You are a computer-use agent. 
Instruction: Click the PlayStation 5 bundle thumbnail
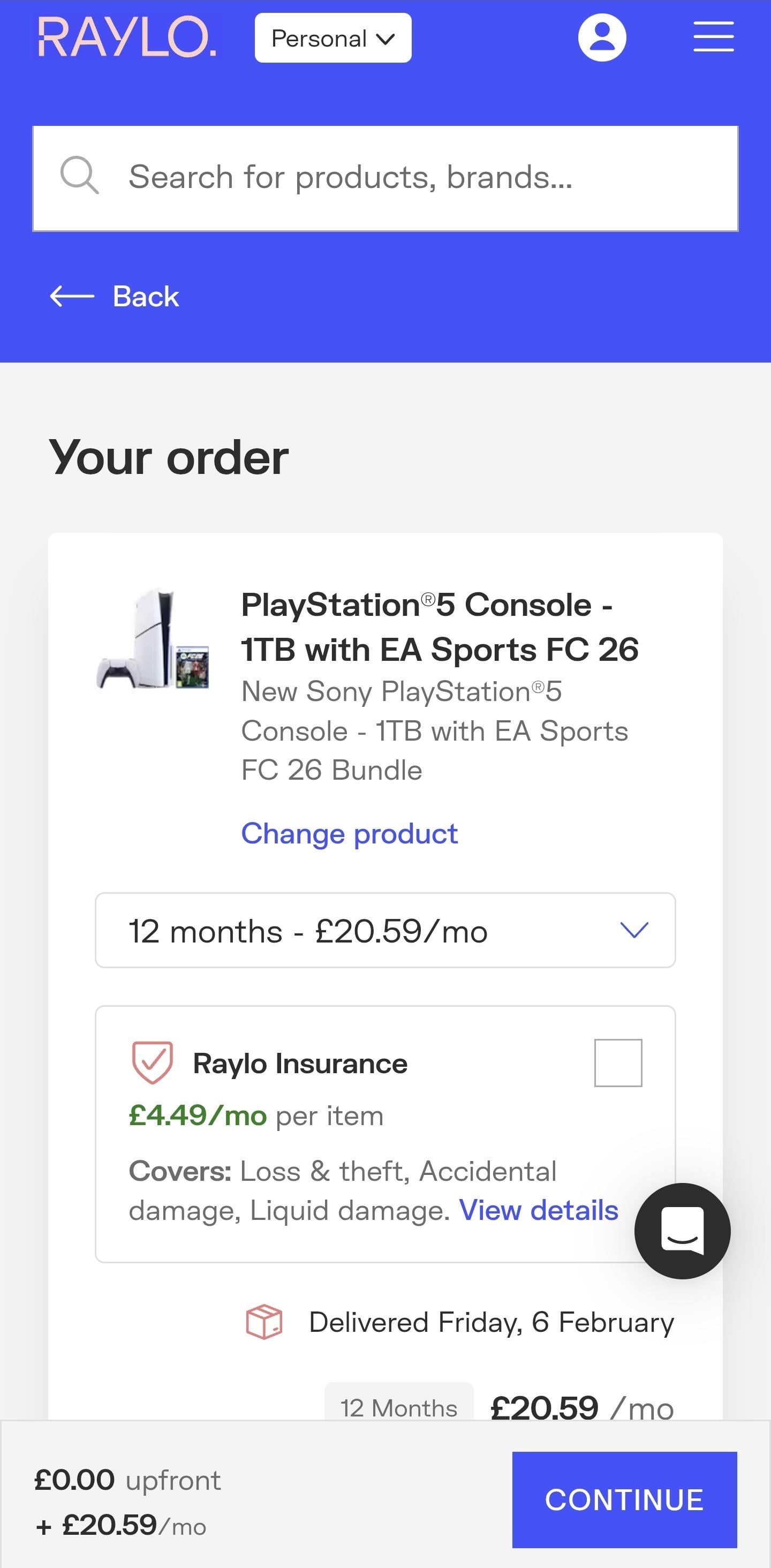[153, 639]
